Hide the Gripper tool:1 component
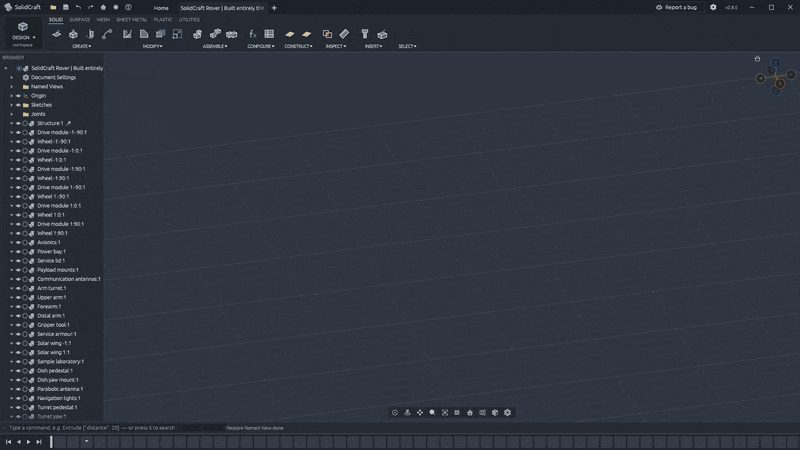The width and height of the screenshot is (800, 450). coord(18,325)
